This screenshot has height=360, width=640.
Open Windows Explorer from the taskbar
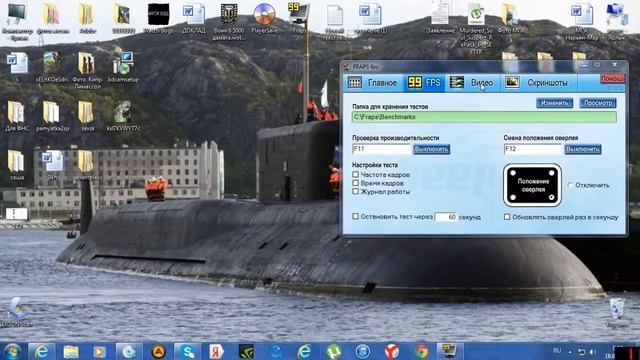pyautogui.click(x=71, y=351)
